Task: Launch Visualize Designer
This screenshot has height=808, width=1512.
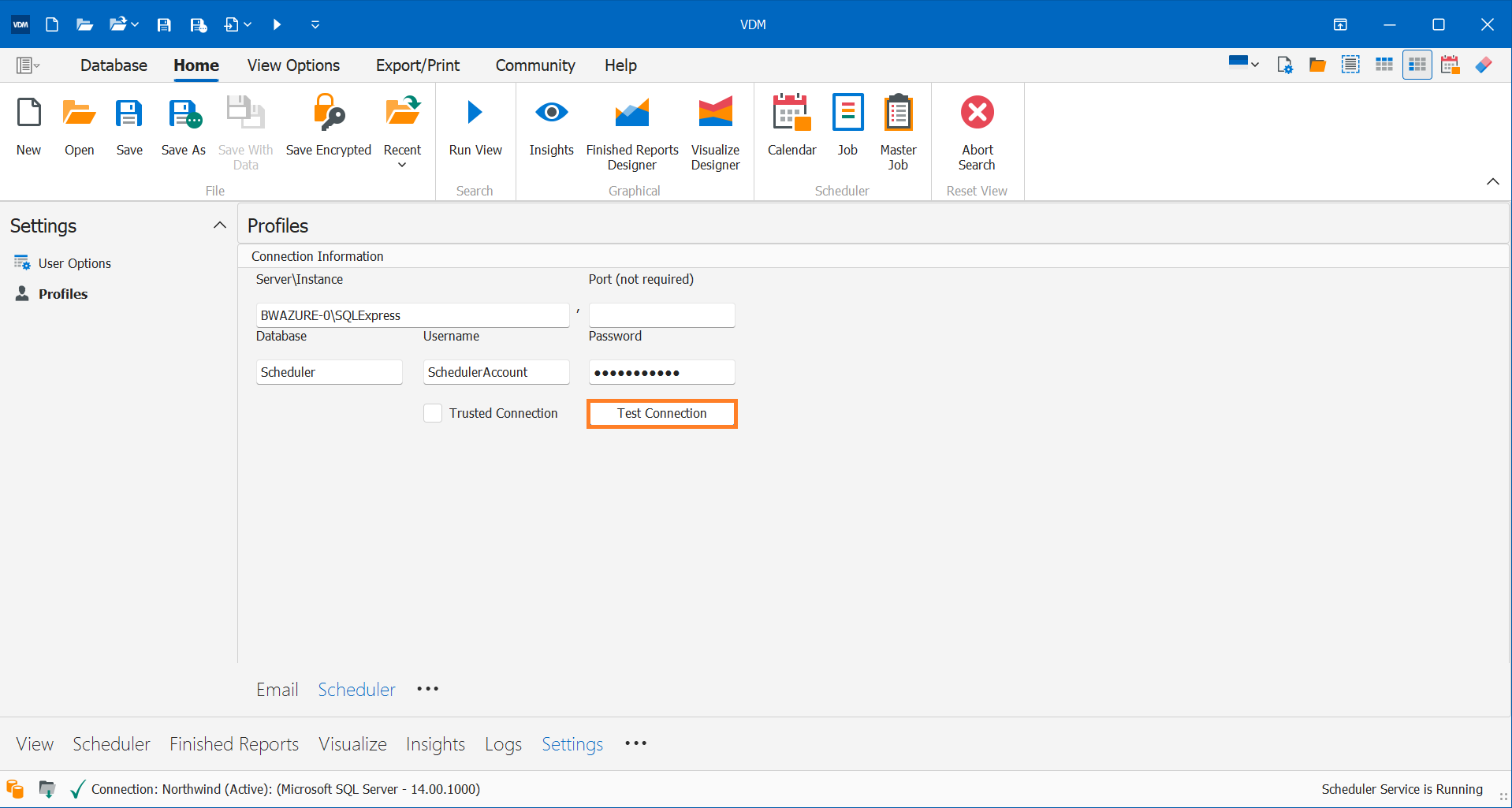Action: click(715, 132)
